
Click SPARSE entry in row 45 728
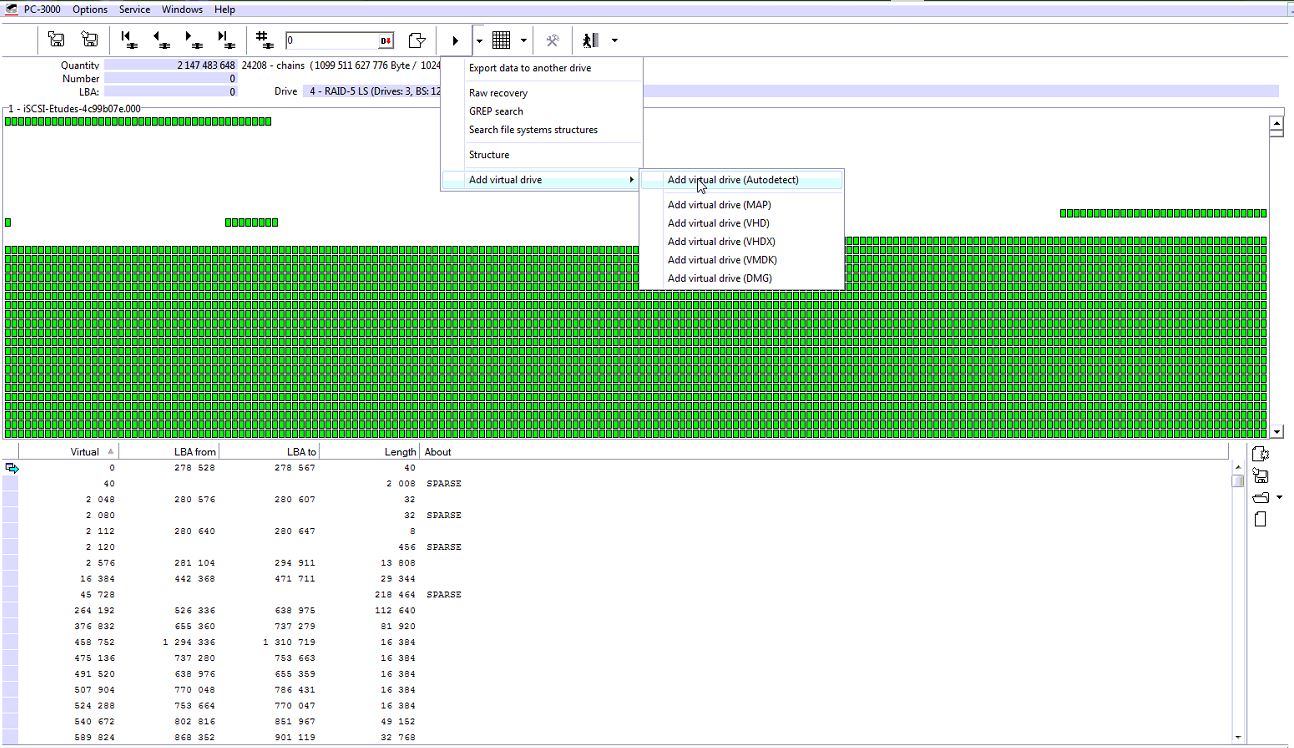point(444,595)
